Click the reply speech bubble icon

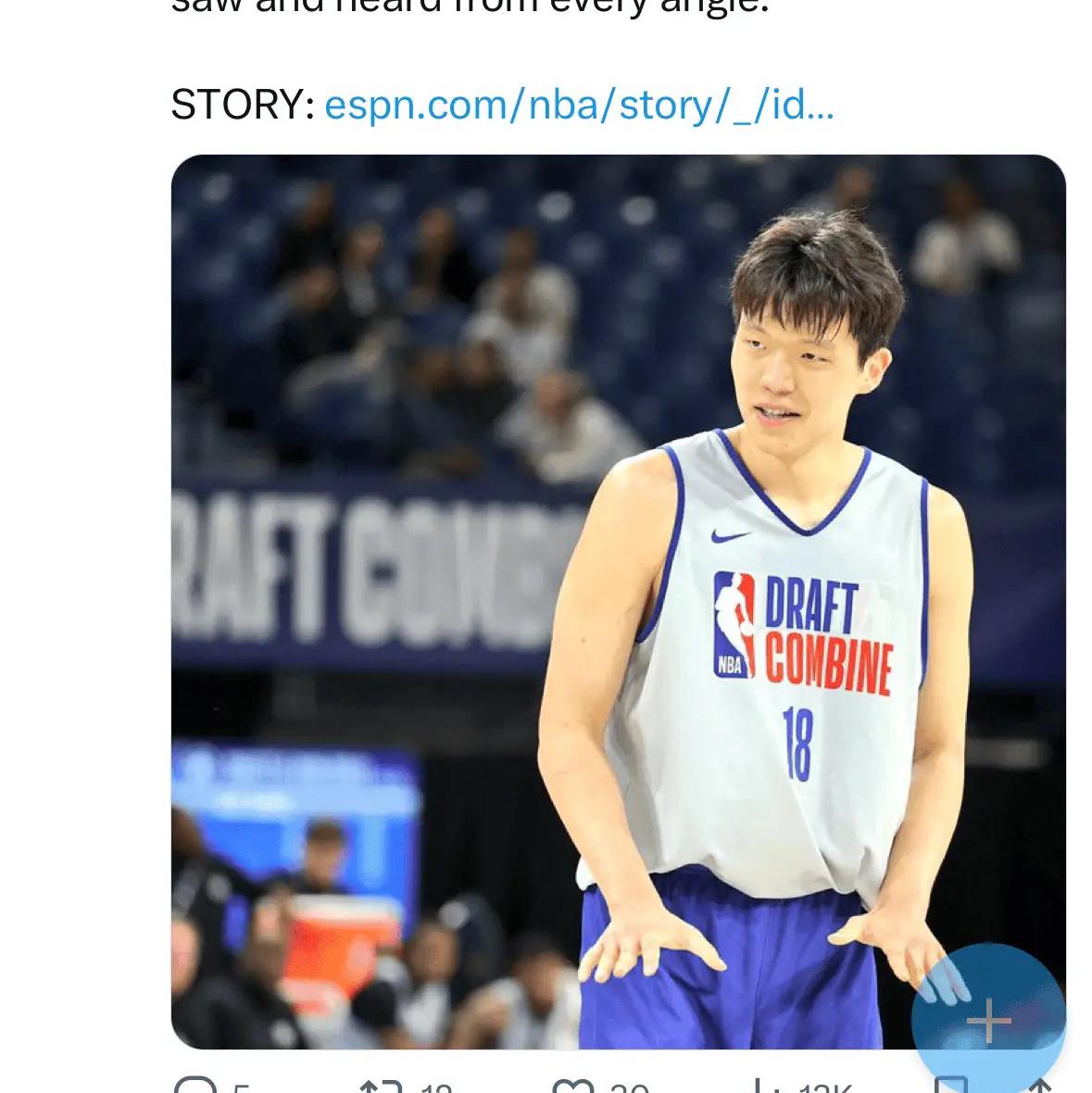pos(195,1087)
